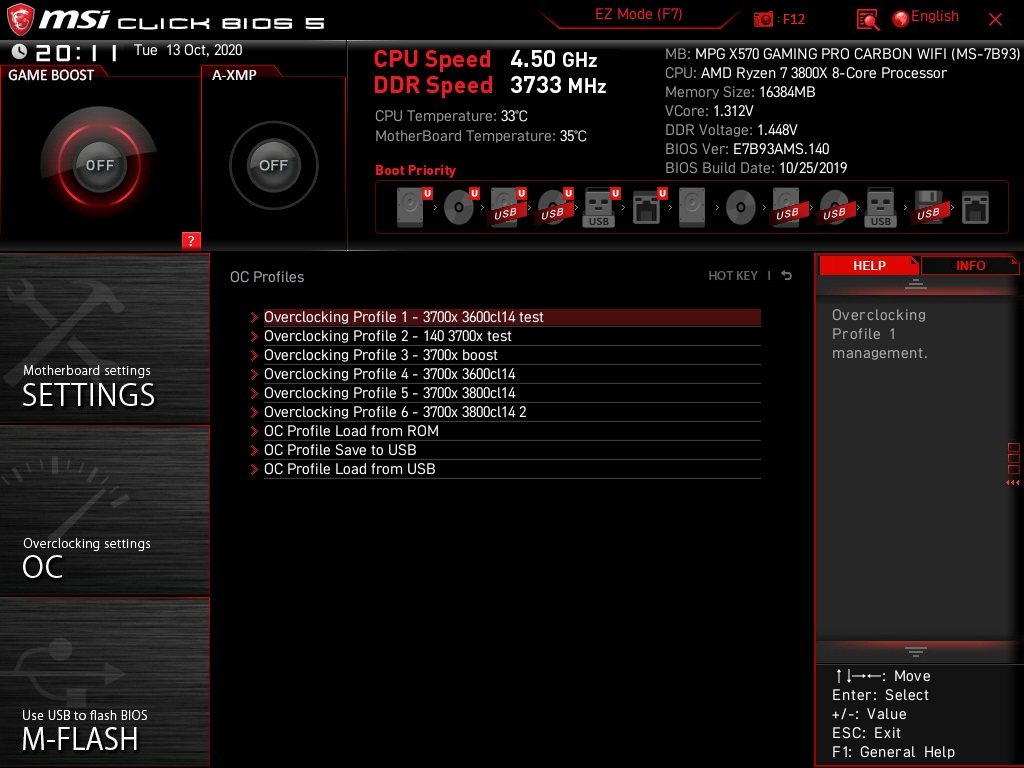Open the SETTINGS motherboard menu
This screenshot has width=1024, height=768.
tap(104, 338)
